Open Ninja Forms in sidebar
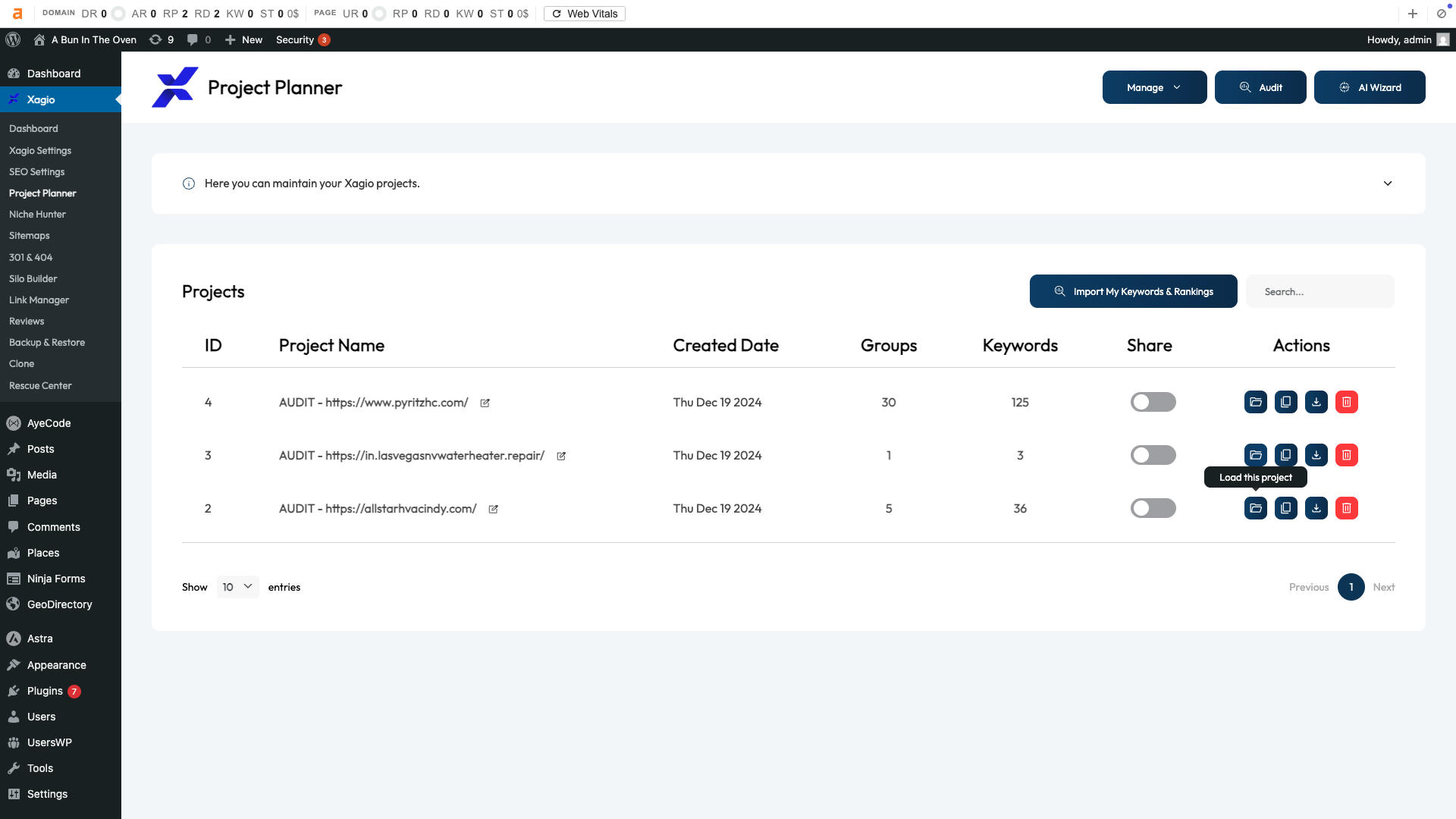1456x819 pixels. point(56,579)
